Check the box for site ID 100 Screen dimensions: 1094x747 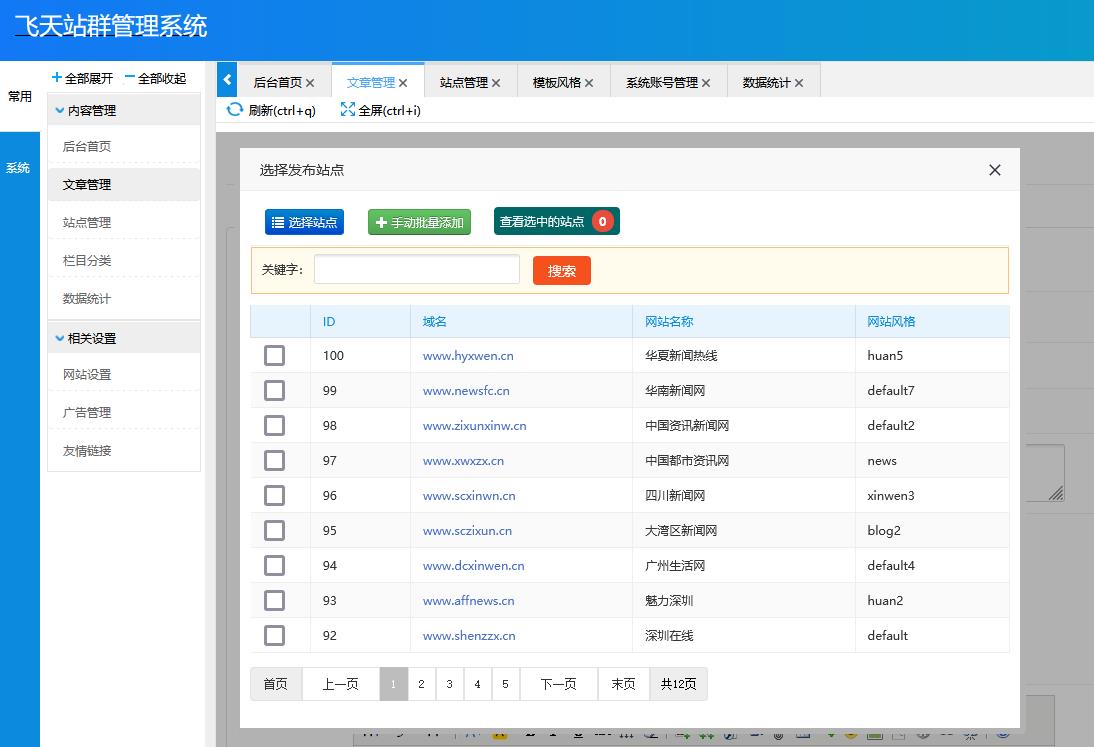274,355
